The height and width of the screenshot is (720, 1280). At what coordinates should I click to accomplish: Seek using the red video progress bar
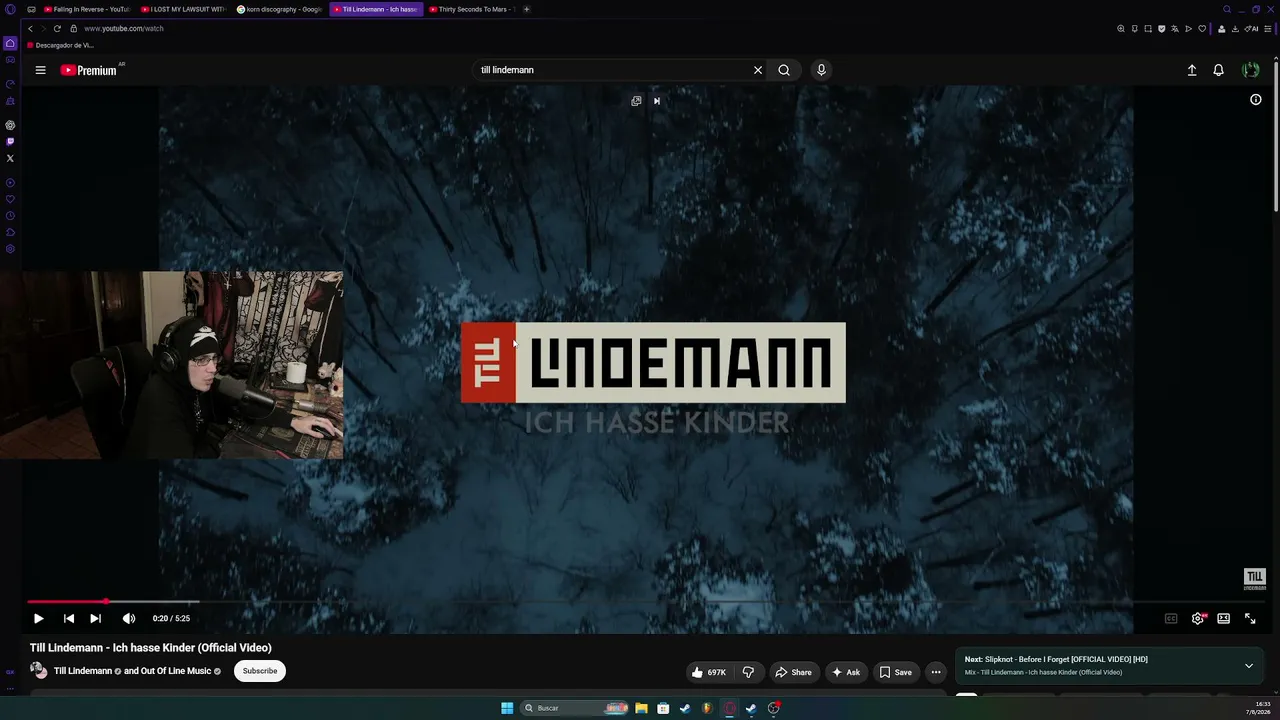click(x=67, y=602)
